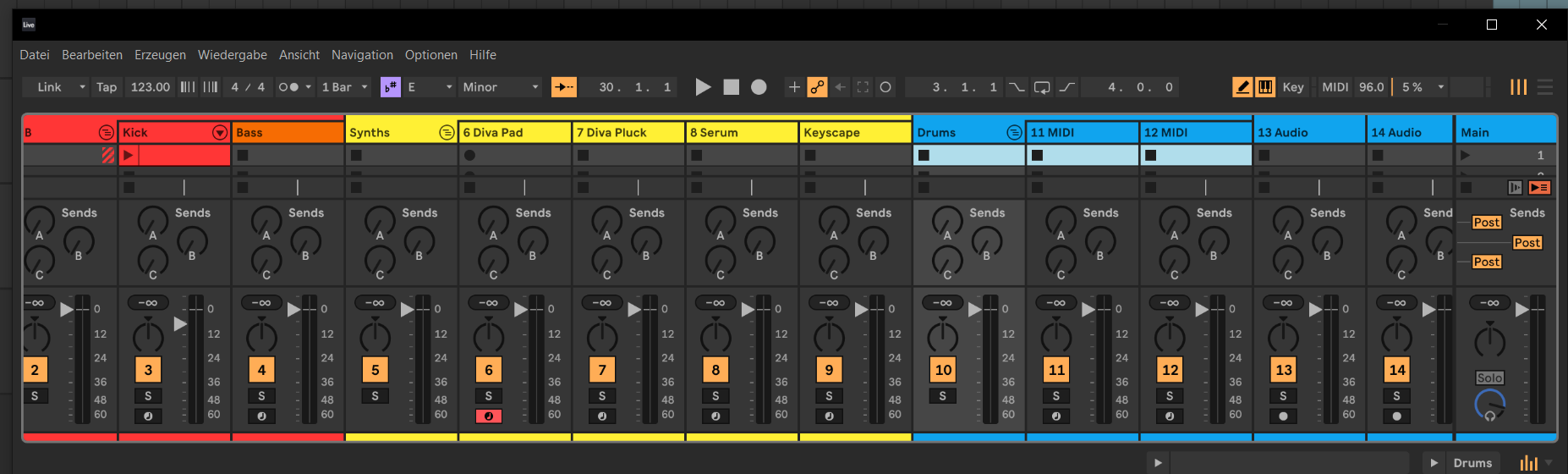Click the Session Record circle icon

click(x=885, y=87)
